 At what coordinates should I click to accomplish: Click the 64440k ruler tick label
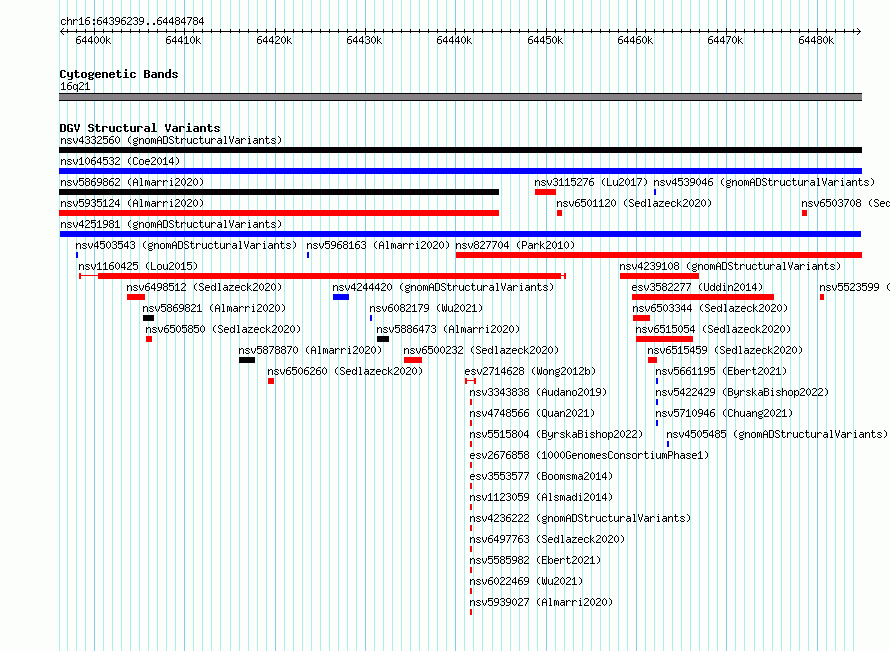(454, 40)
